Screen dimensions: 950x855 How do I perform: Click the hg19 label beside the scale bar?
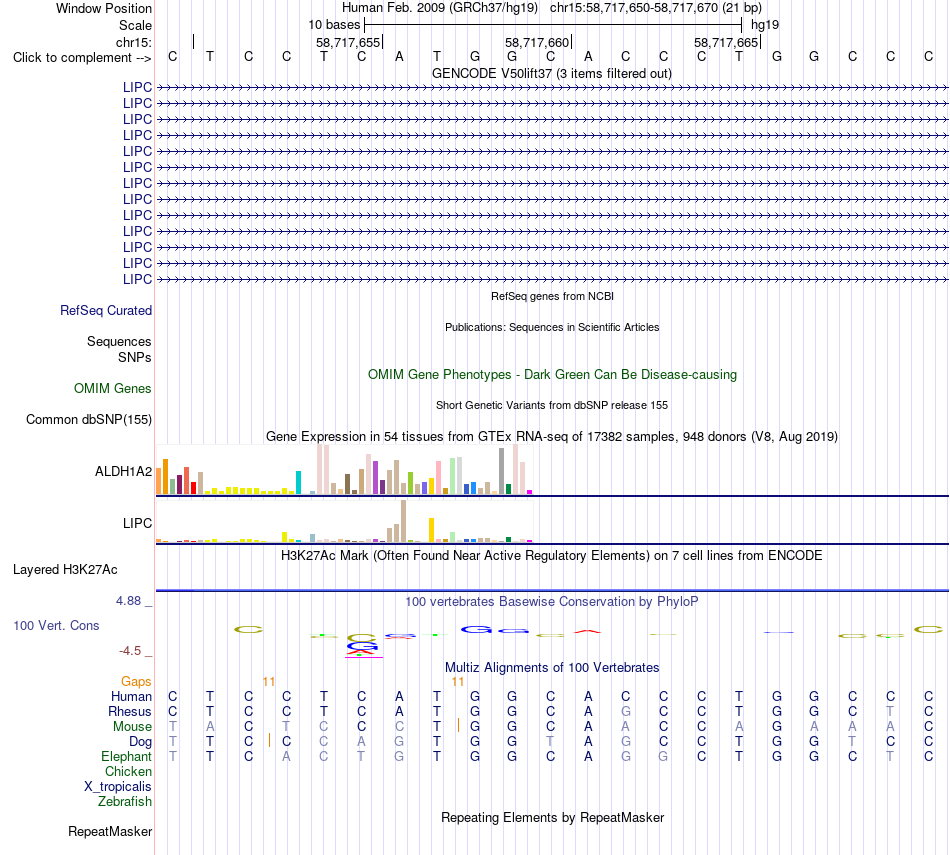(765, 25)
